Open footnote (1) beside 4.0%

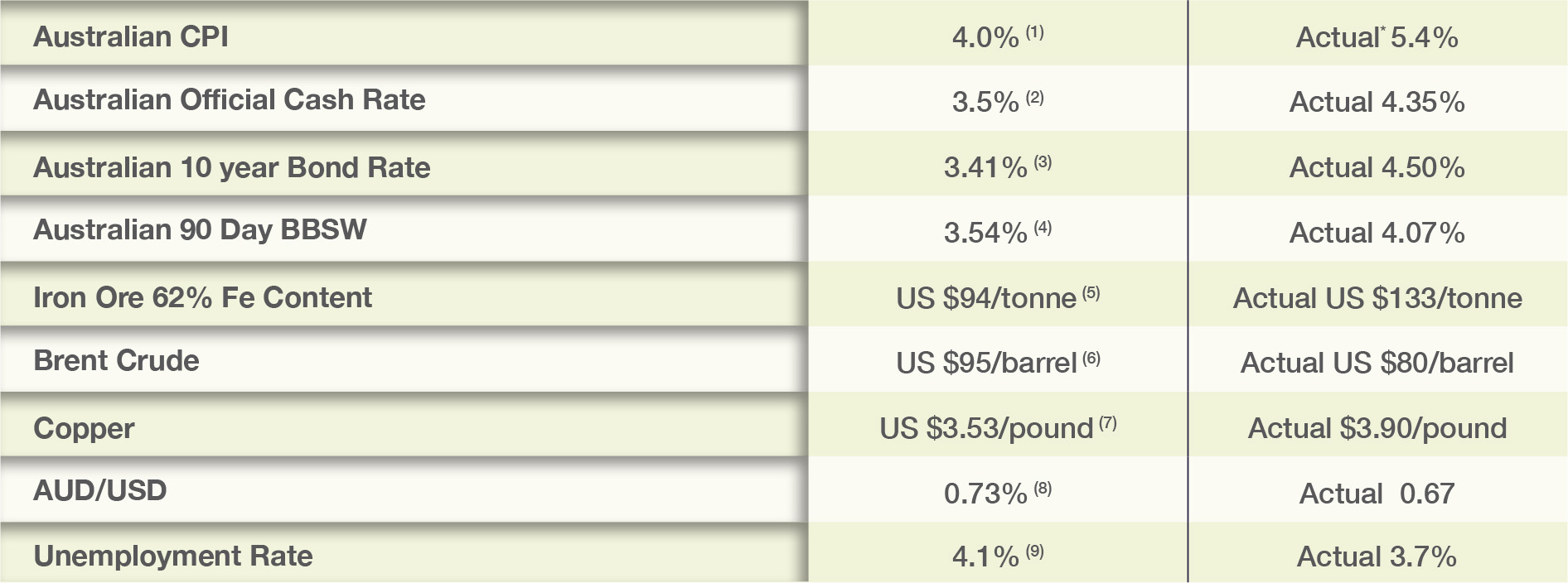[x=1034, y=32]
